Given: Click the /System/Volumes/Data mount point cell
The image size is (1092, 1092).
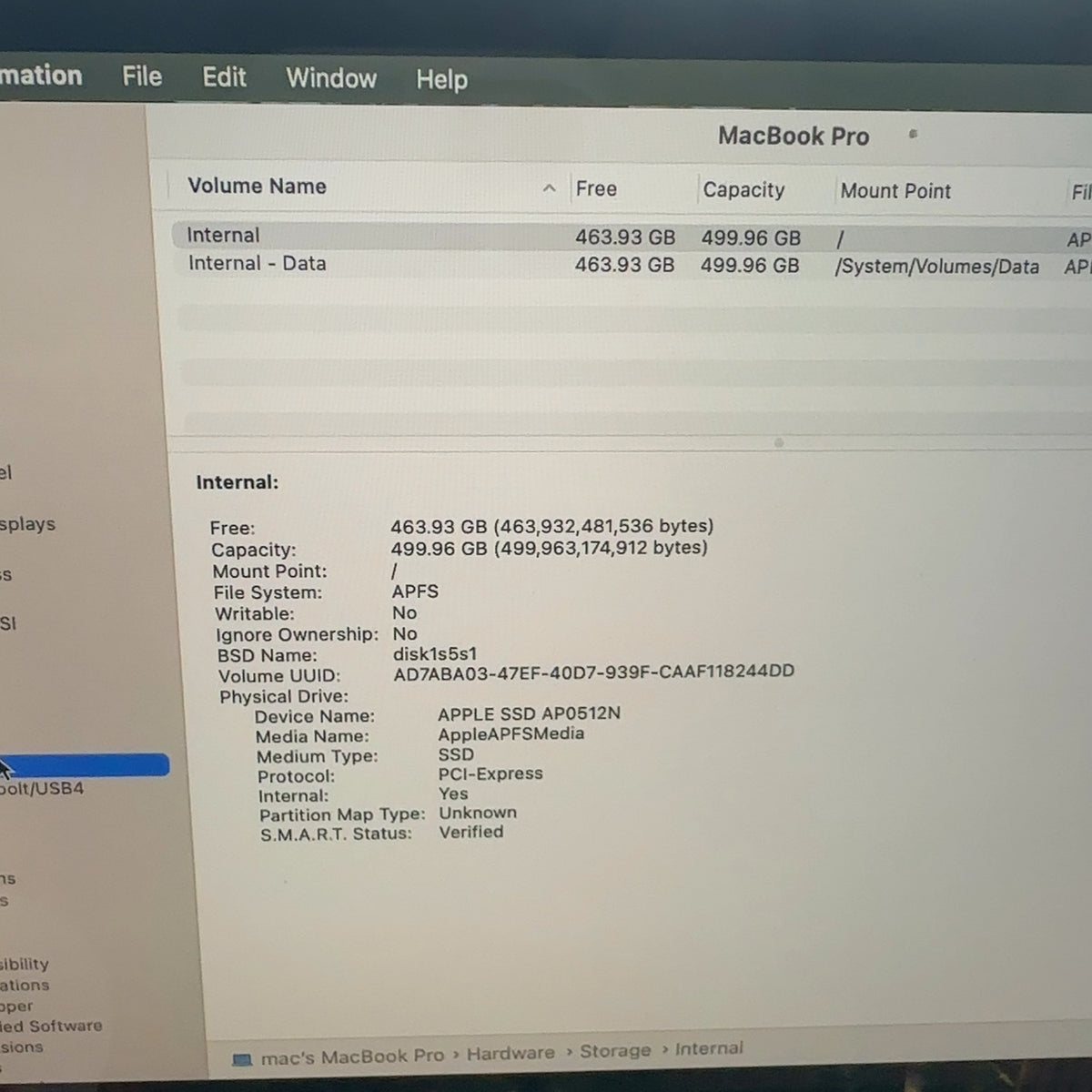Looking at the screenshot, I should [x=937, y=267].
